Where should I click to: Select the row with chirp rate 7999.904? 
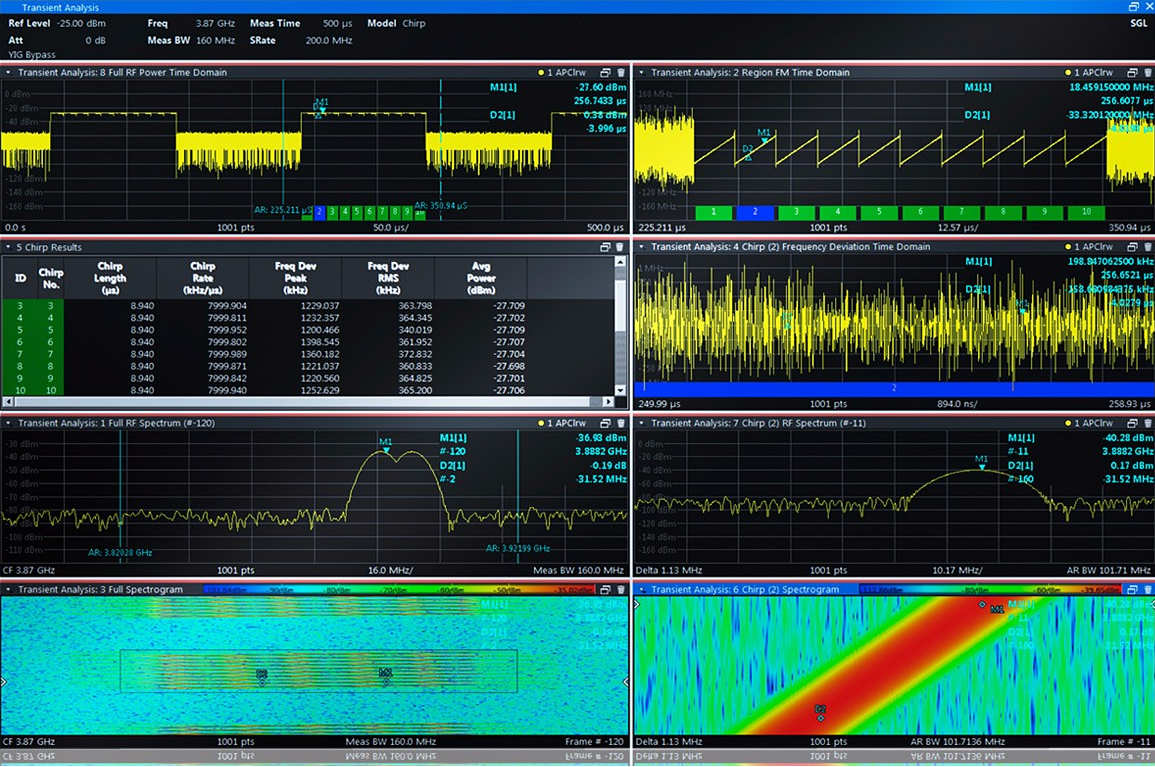point(308,306)
